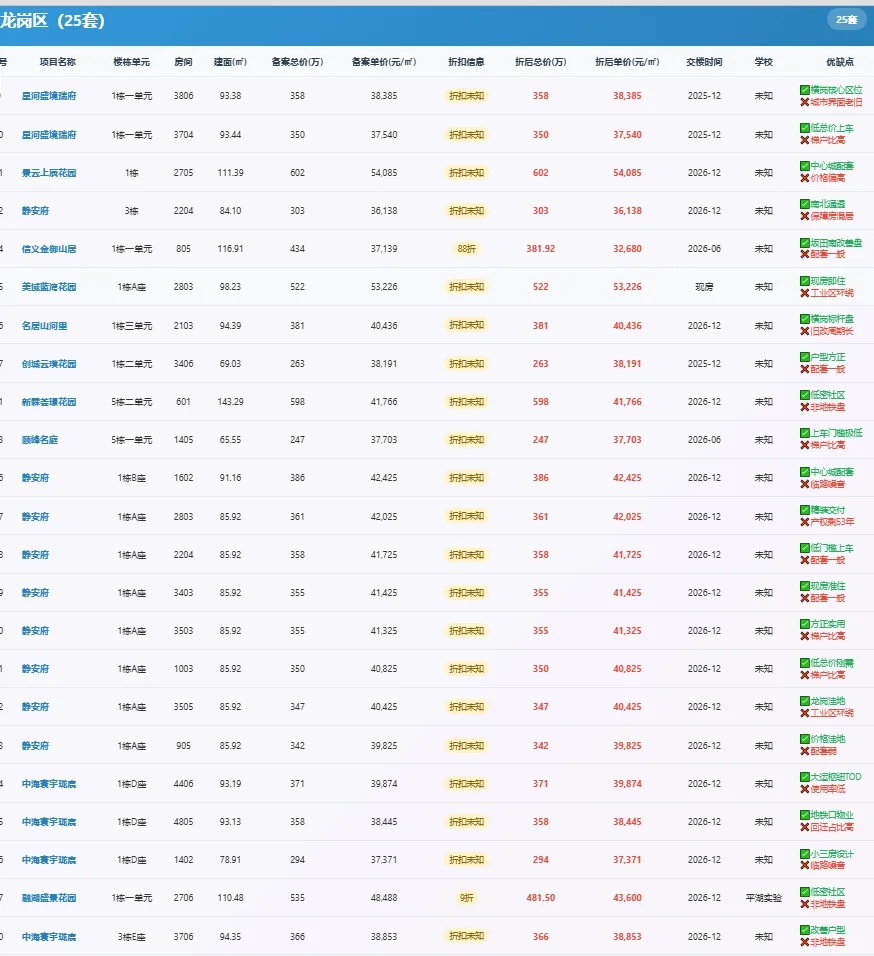Select the 折扣信息 column header
The image size is (874, 956).
tap(466, 62)
